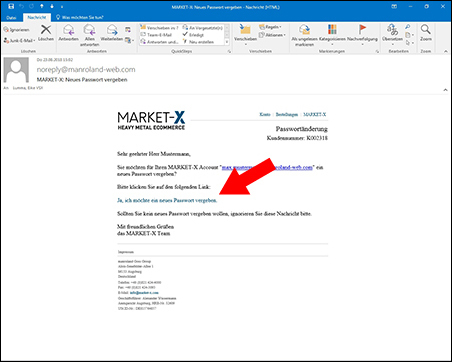Click the sender avatar picture
The image size is (452, 362).
16,70
